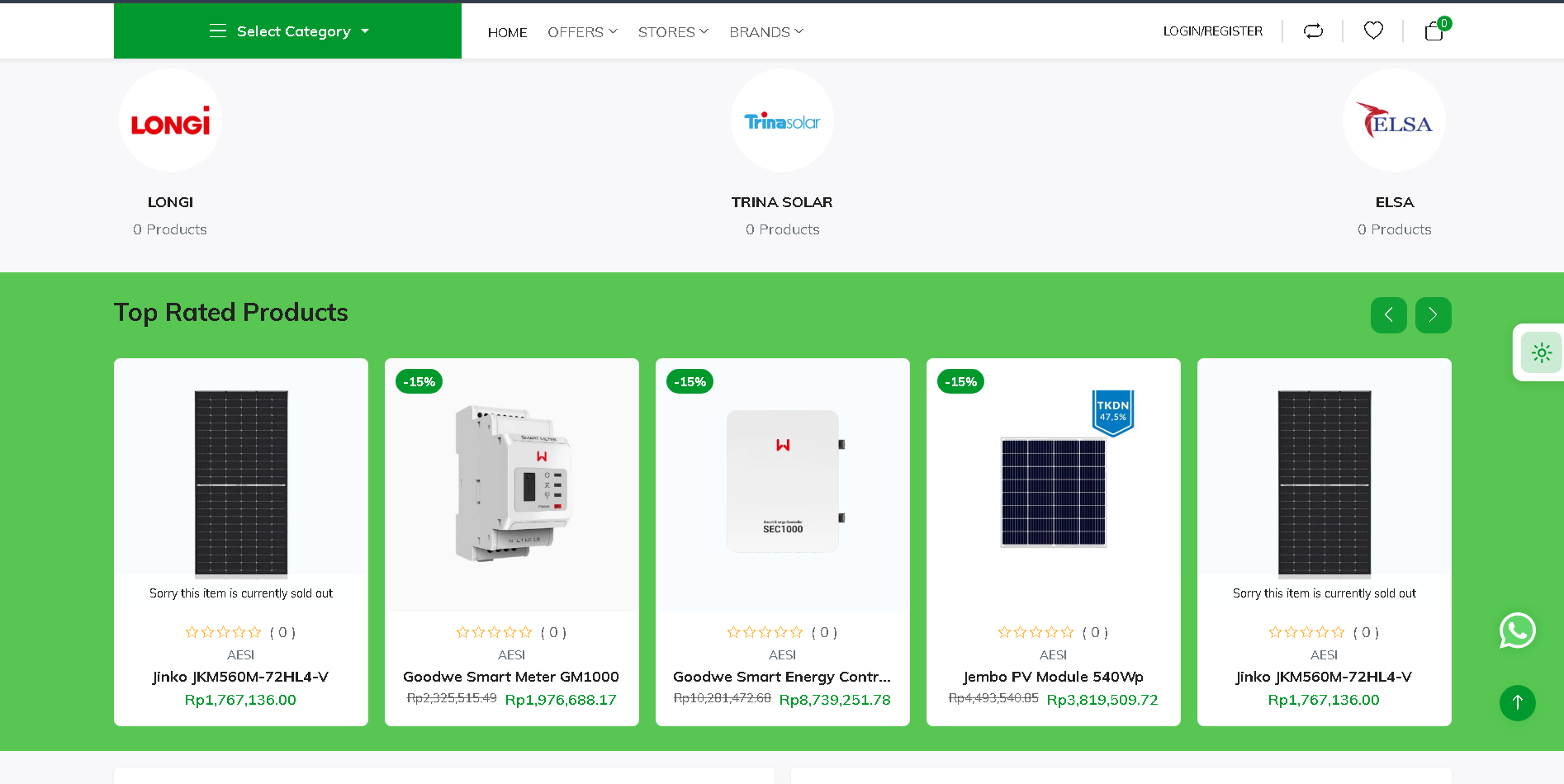Screen dimensions: 1564x784
Task: Click the ELSA brand logo
Action: click(x=1394, y=121)
